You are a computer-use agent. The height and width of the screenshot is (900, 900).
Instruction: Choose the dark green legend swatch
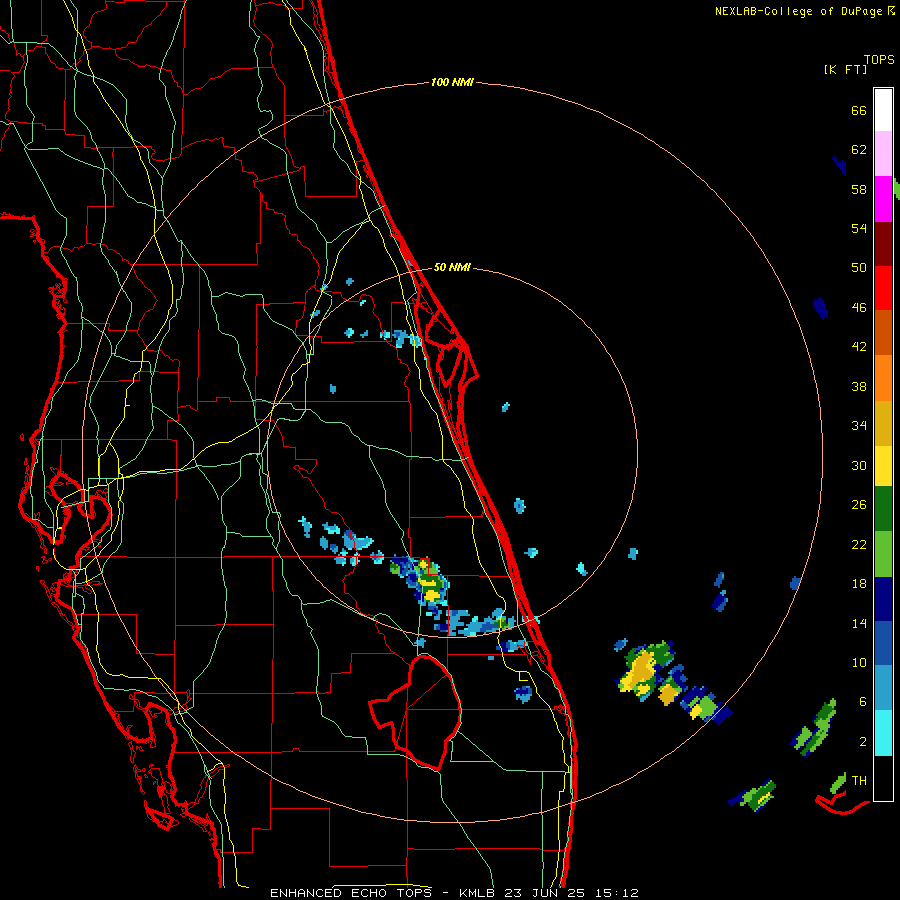(x=883, y=509)
